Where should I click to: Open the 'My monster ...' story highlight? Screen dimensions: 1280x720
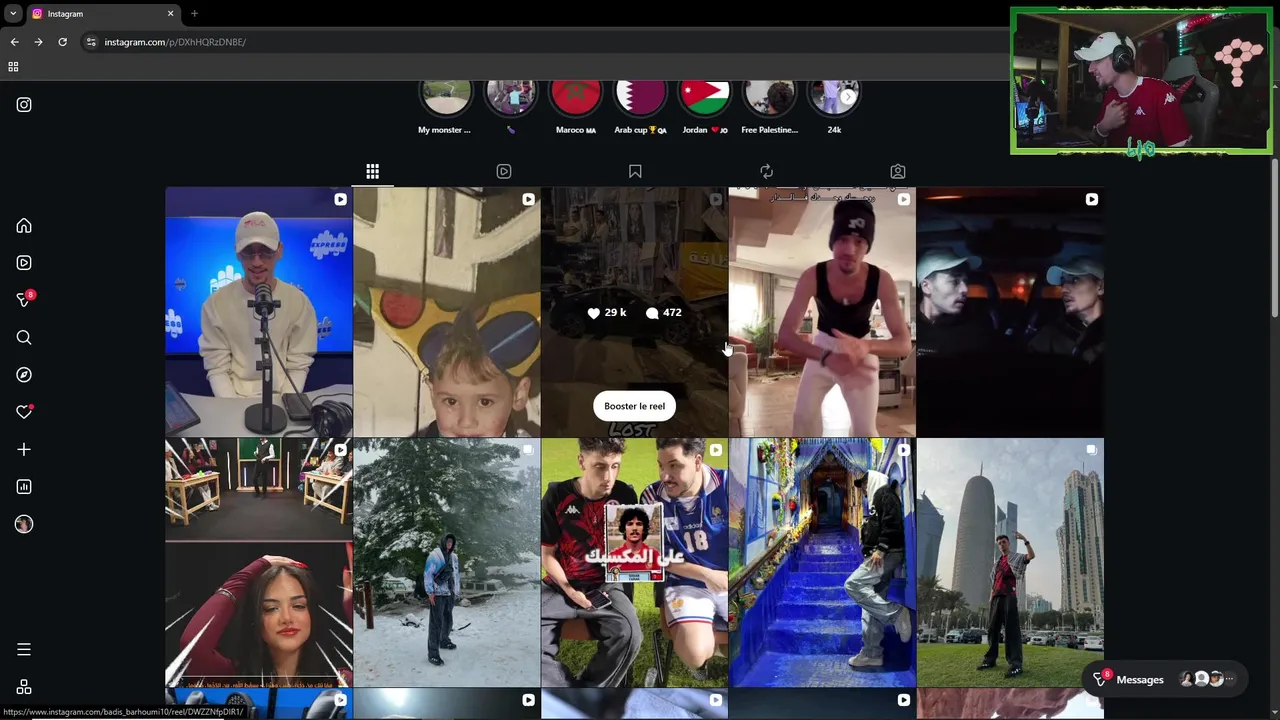tap(445, 106)
